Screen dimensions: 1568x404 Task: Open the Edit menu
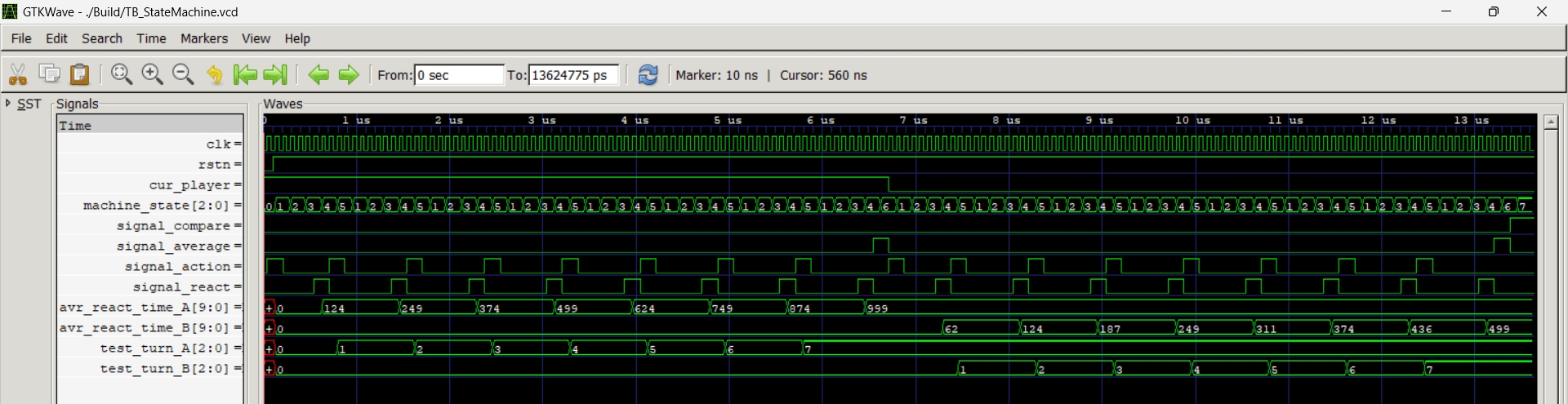tap(56, 38)
